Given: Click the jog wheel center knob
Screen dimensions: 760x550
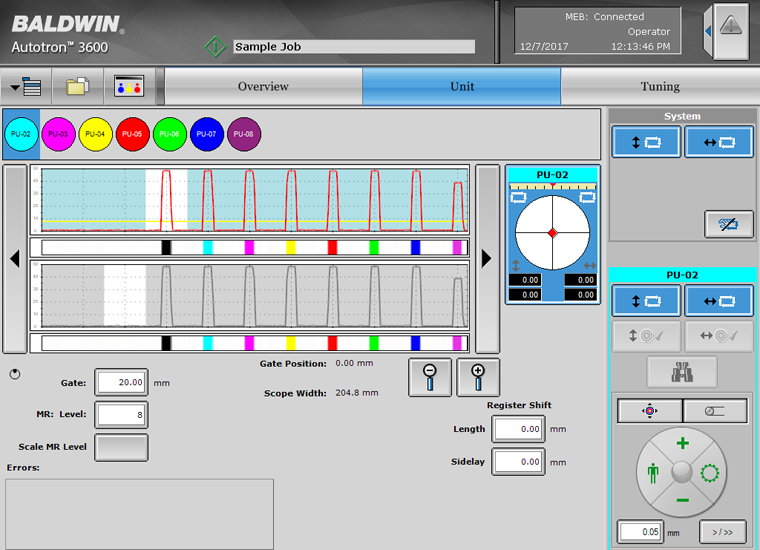Looking at the screenshot, I should point(681,472).
